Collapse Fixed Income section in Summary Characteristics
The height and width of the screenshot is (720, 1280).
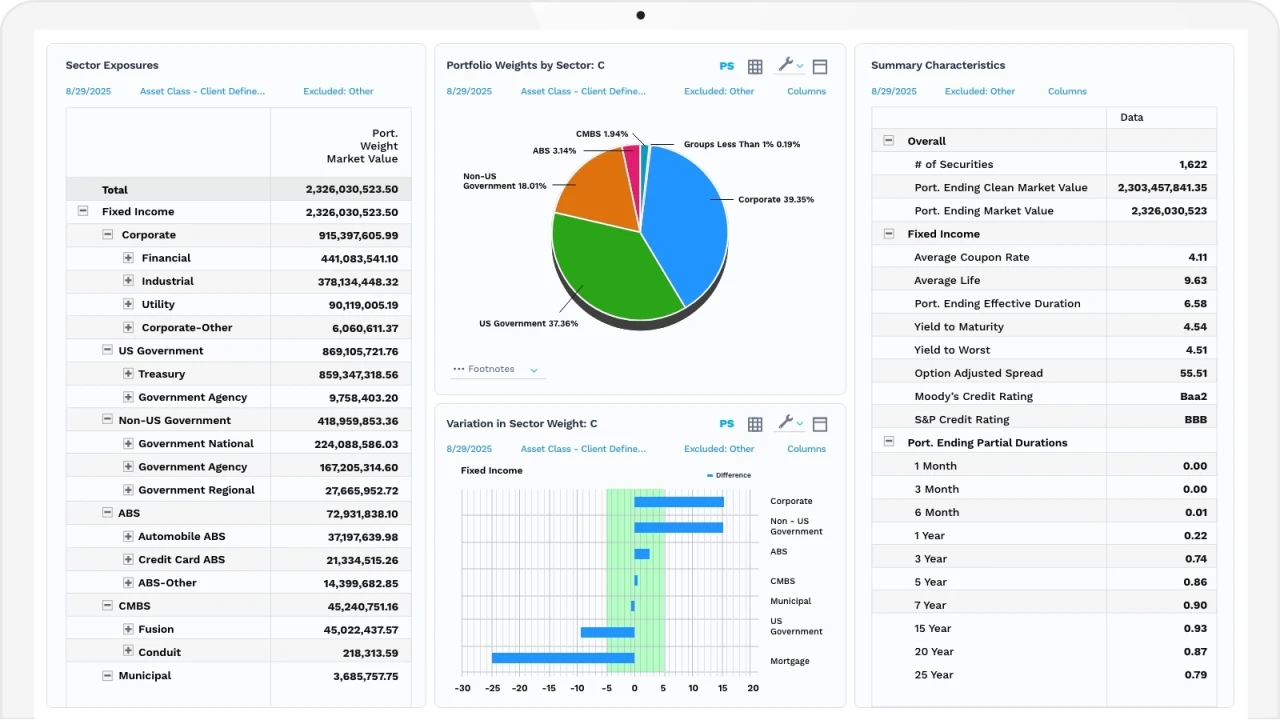coord(889,233)
